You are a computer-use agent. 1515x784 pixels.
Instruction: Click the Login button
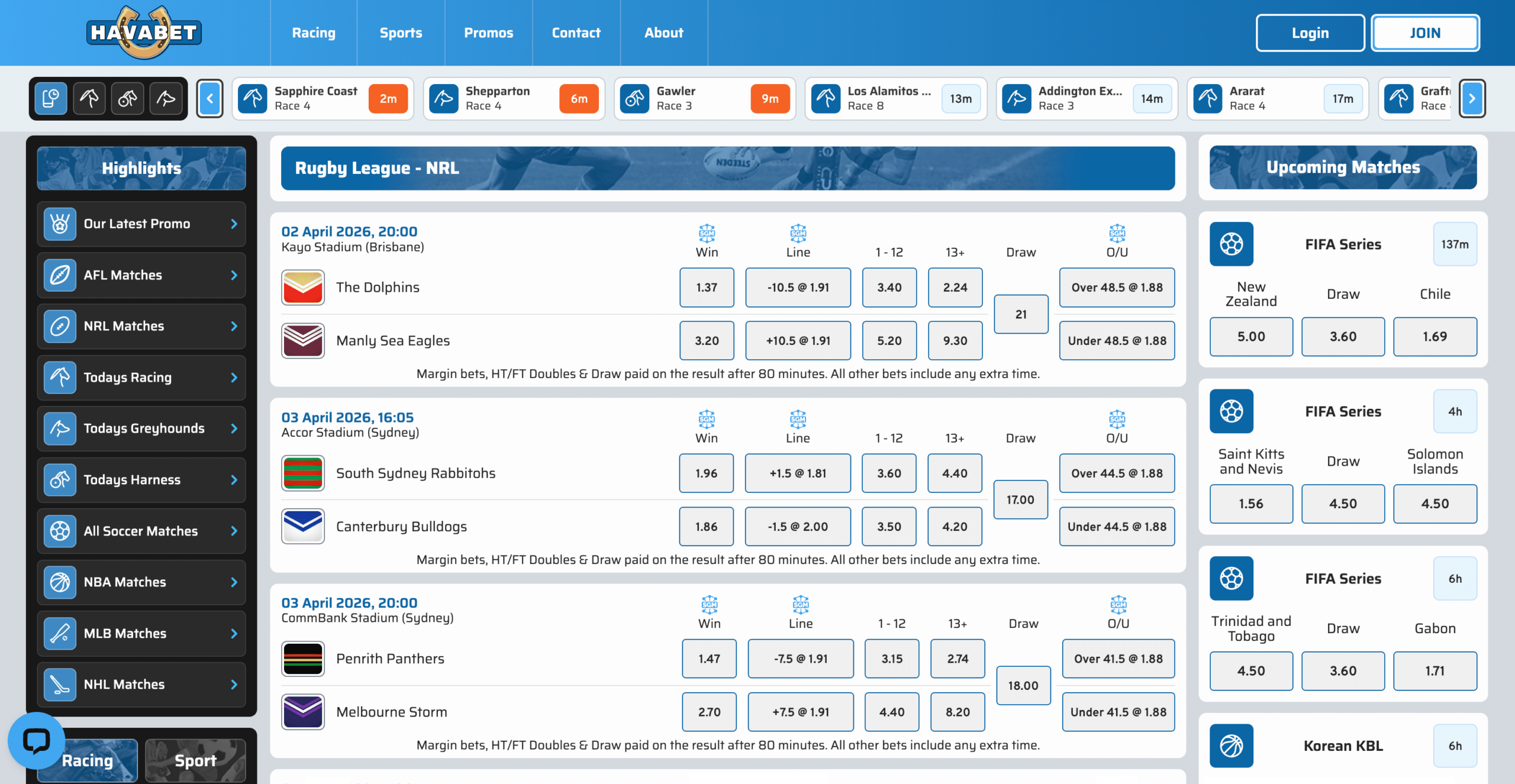pos(1310,33)
